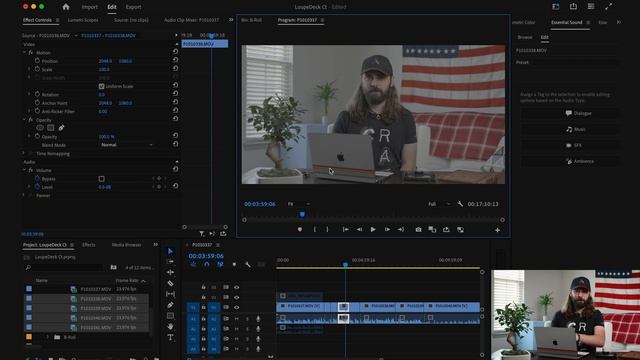Click timeline Add Marker icon
The width and height of the screenshot is (640, 360).
(x=234, y=264)
